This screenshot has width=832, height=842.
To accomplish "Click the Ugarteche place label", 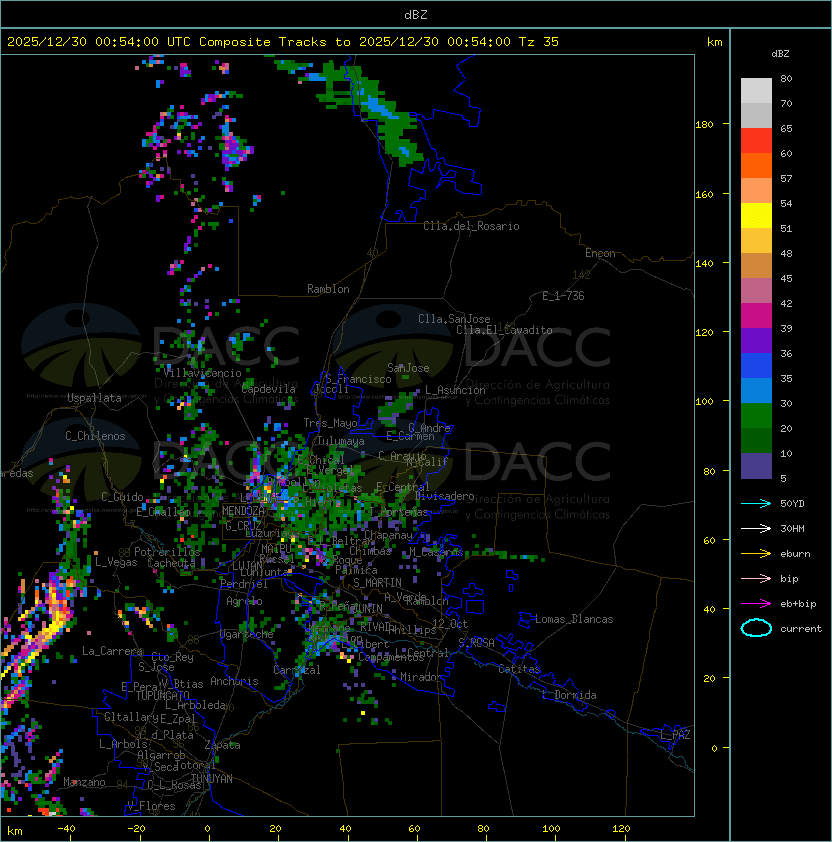I will coord(247,634).
